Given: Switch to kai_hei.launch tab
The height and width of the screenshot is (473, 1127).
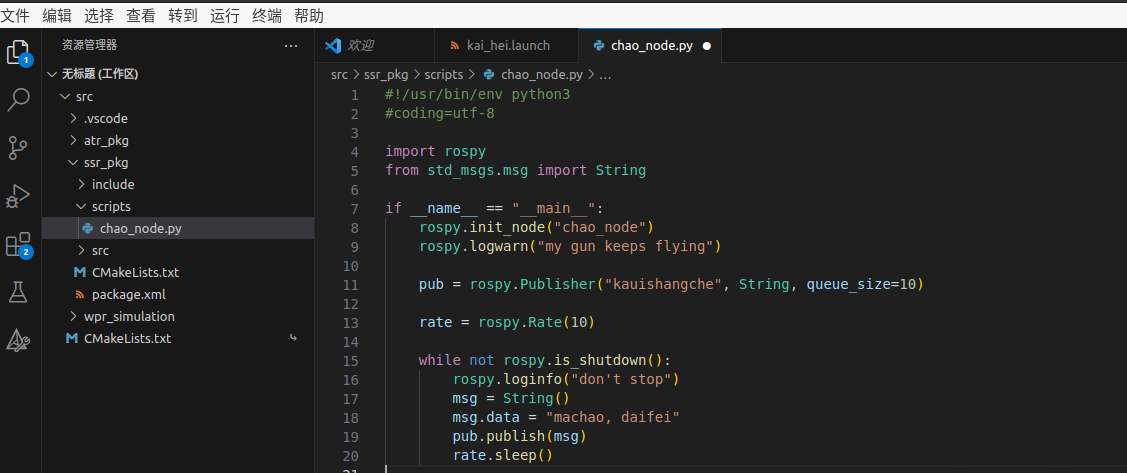Looking at the screenshot, I should pyautogui.click(x=507, y=46).
